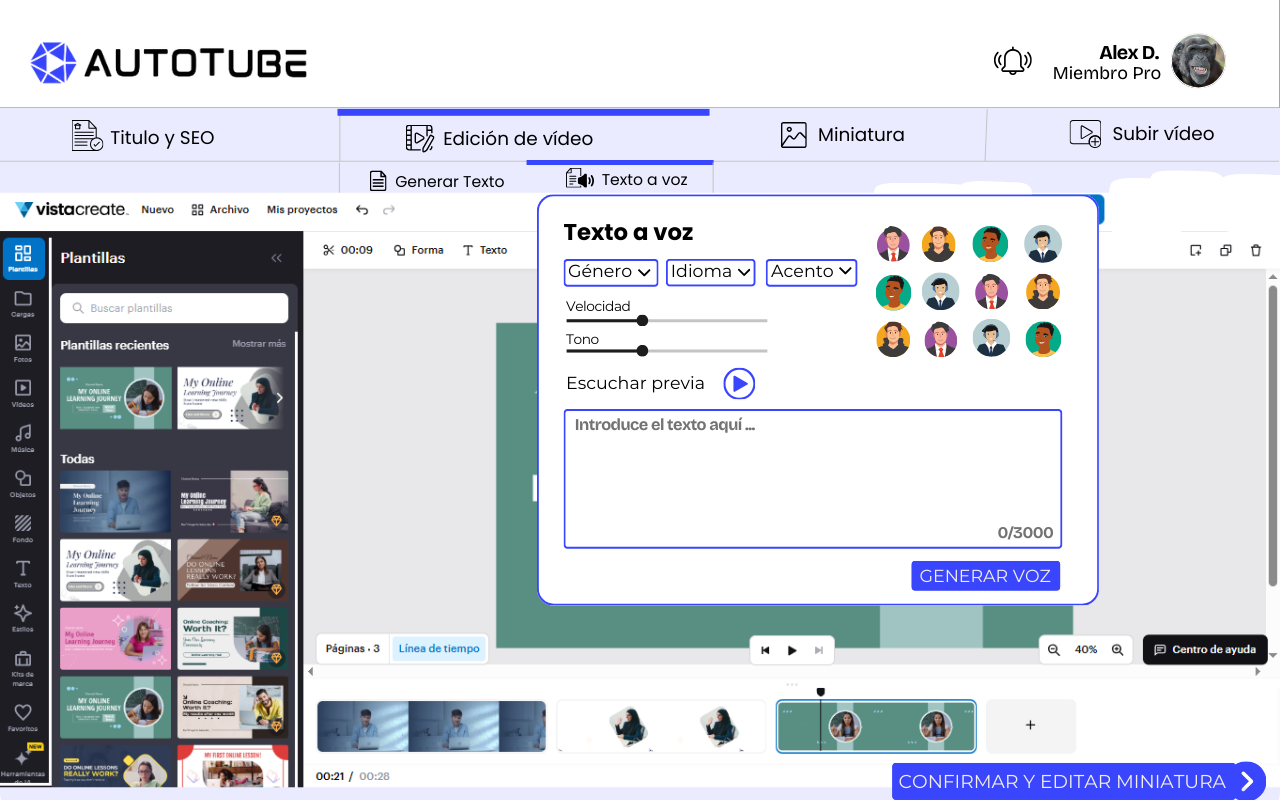Click CONFIRMAR Y EDITAR MINIATURA button
The width and height of the screenshot is (1280, 800).
coord(1078,781)
